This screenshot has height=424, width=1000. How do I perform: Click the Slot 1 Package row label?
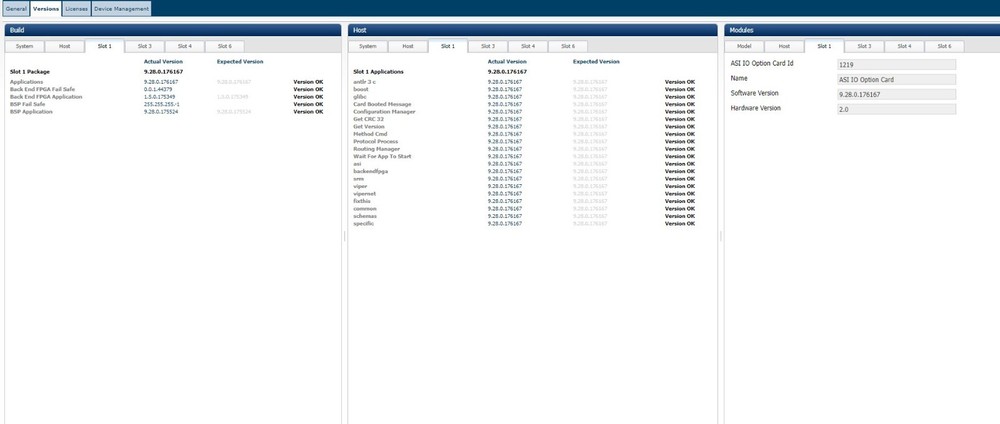[29, 72]
